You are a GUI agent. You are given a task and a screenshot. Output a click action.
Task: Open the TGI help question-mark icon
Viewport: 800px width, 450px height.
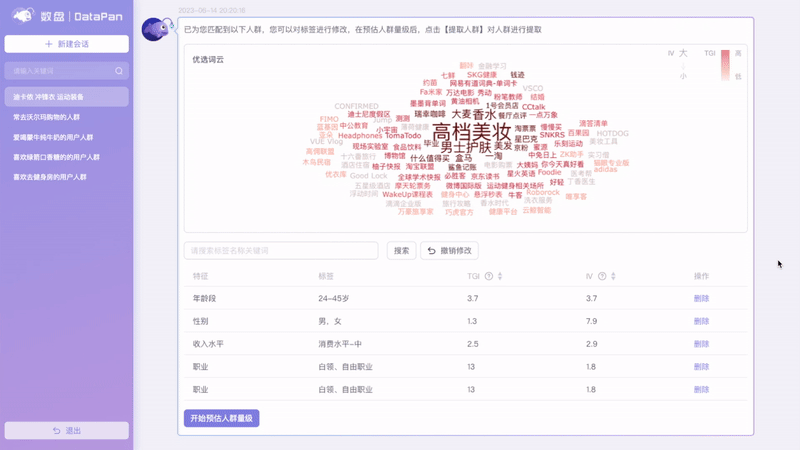point(489,276)
